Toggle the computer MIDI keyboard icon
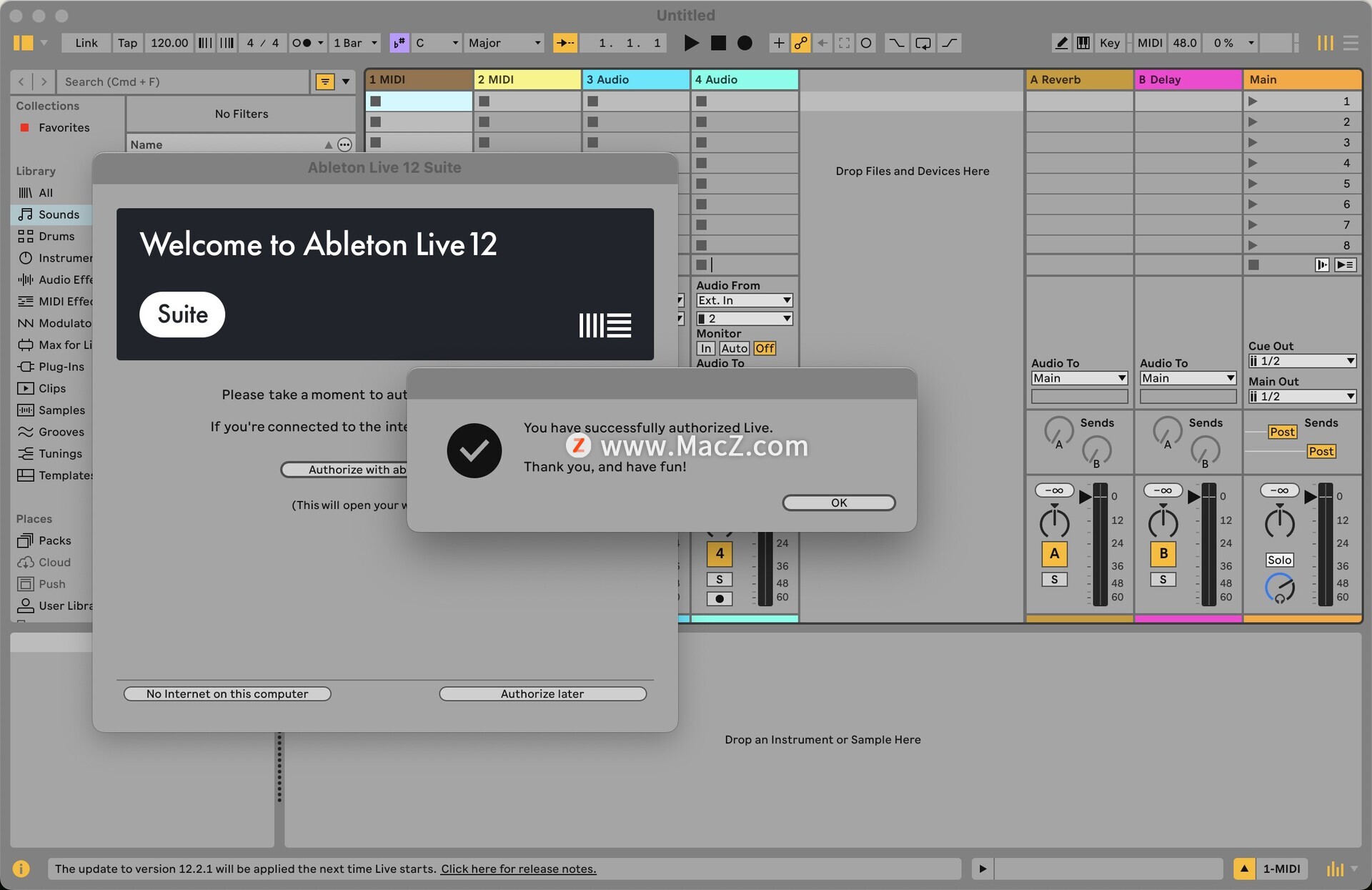1372x890 pixels. point(1083,43)
